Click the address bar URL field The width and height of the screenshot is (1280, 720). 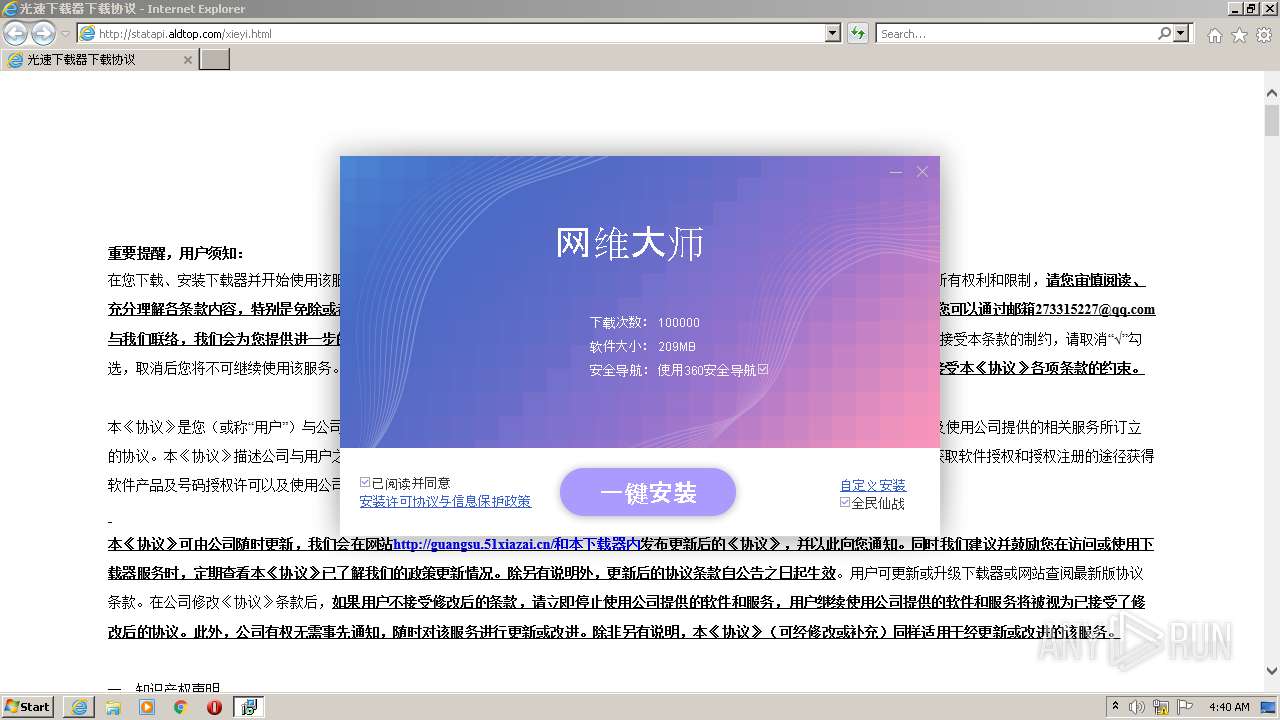point(452,34)
